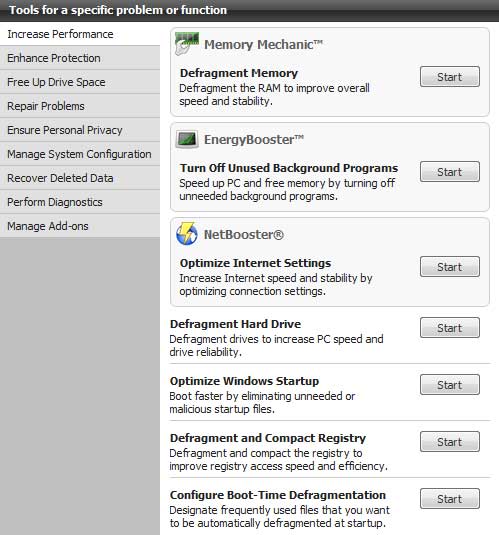This screenshot has width=499, height=535.
Task: Open Enhance Protection category
Action: pos(80,58)
